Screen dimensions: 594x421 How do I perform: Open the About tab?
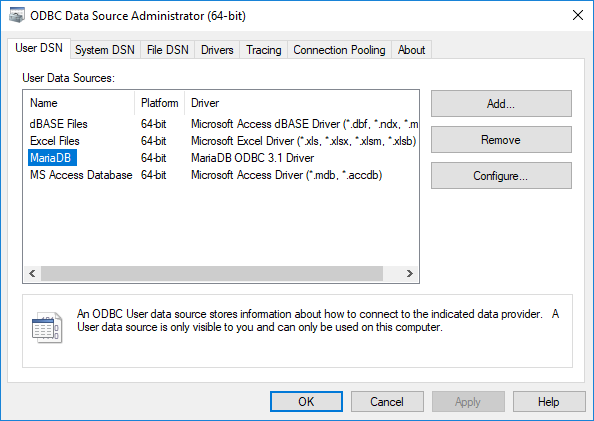coord(411,50)
